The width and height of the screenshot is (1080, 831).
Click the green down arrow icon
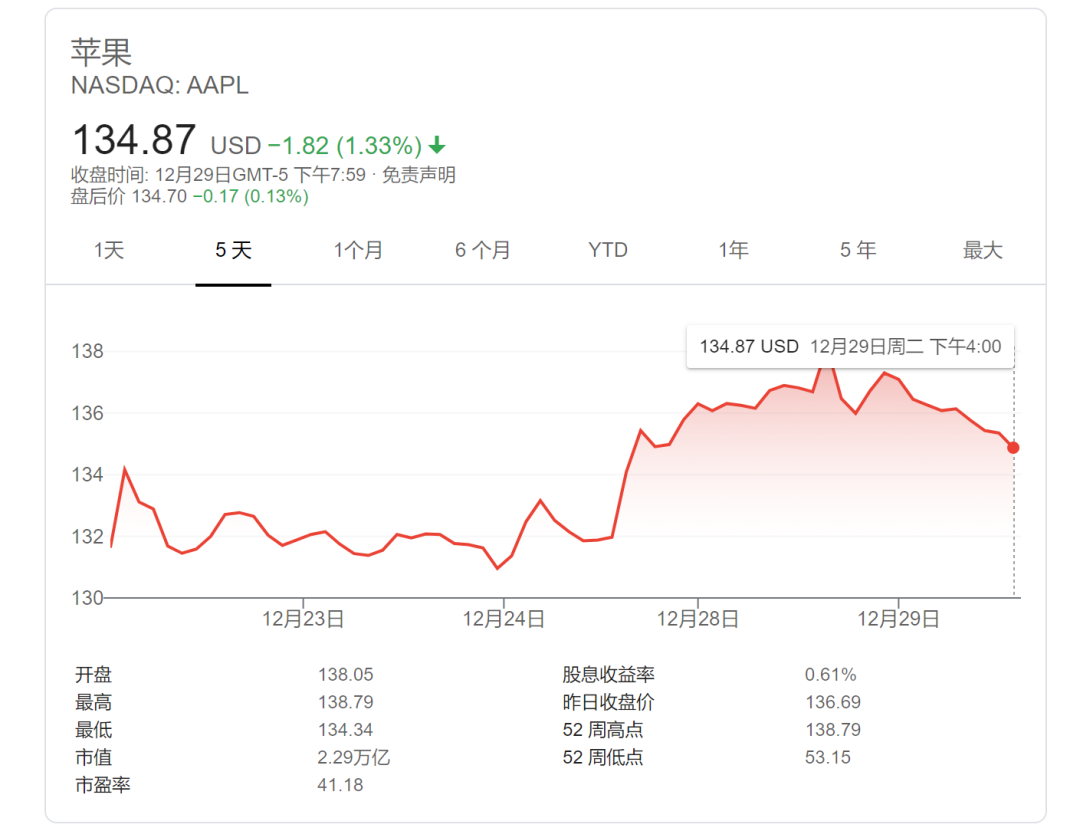[437, 145]
